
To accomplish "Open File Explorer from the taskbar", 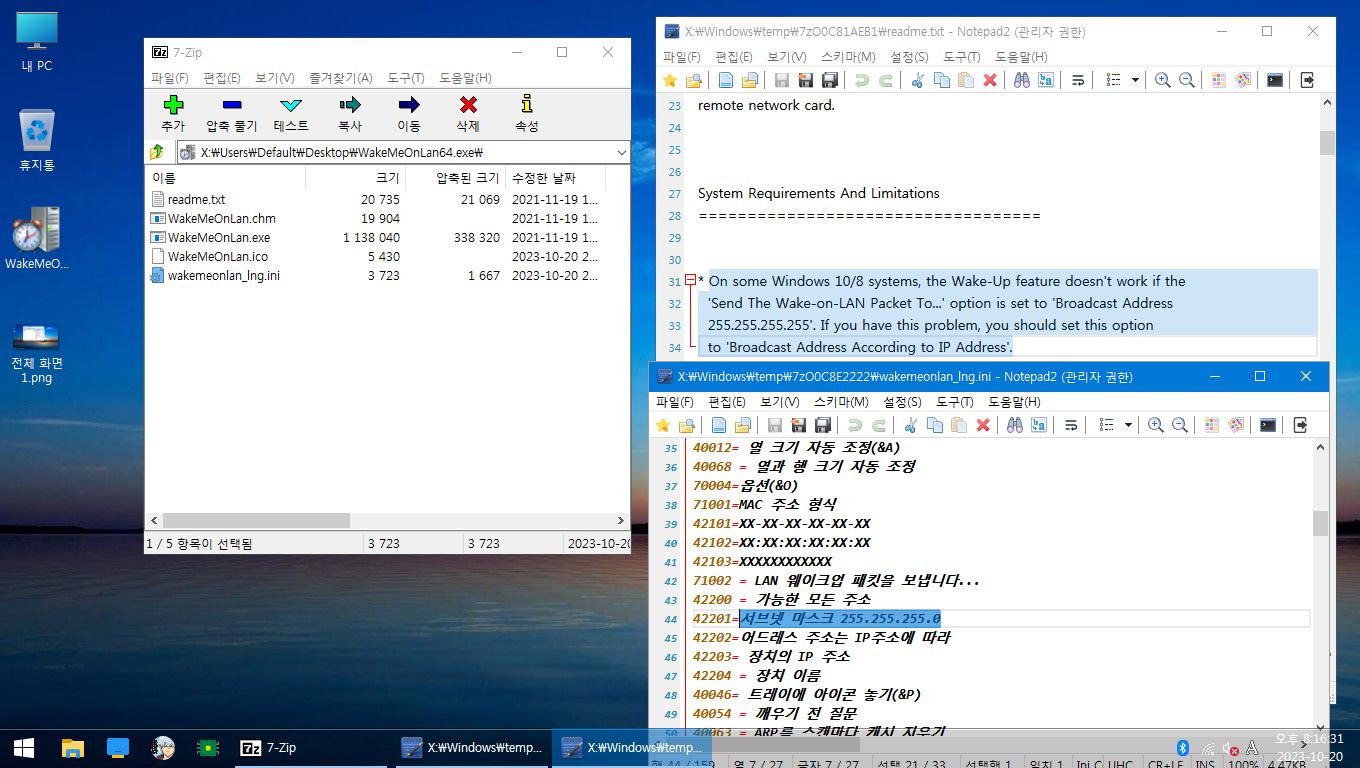I will tap(72, 747).
